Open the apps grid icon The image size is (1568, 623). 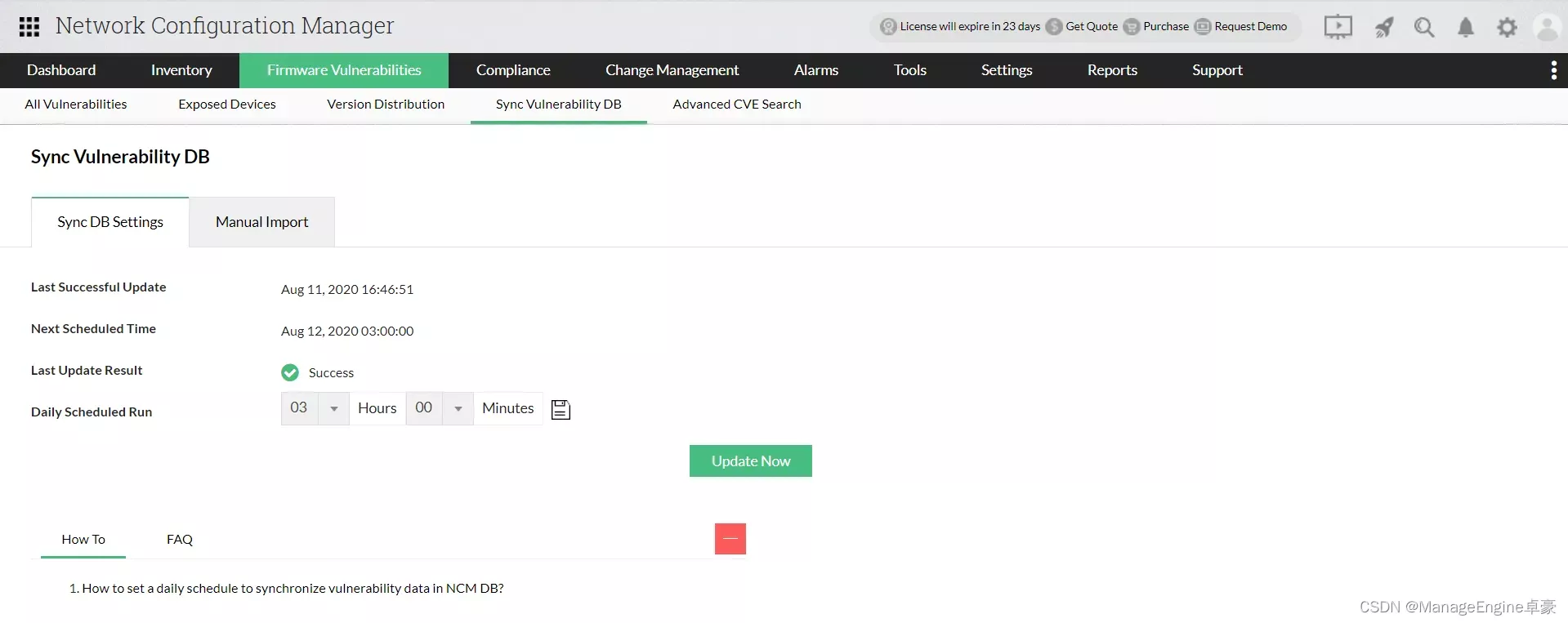pyautogui.click(x=29, y=27)
